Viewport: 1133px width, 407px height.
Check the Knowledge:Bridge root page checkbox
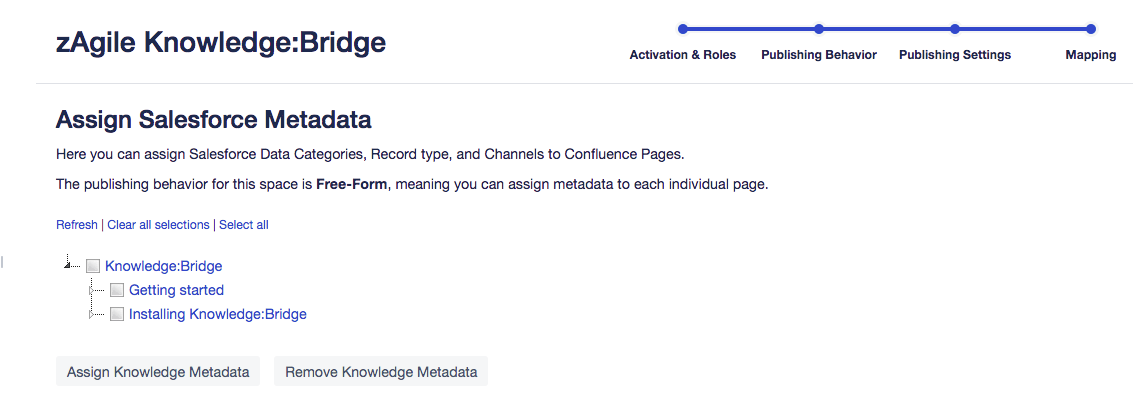click(93, 266)
